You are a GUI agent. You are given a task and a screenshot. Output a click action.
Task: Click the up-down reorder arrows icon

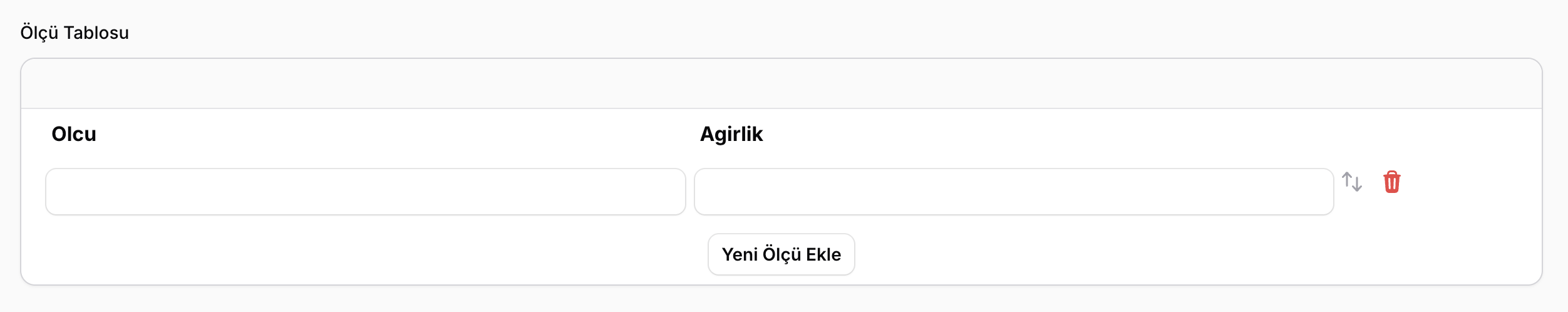tap(1352, 182)
